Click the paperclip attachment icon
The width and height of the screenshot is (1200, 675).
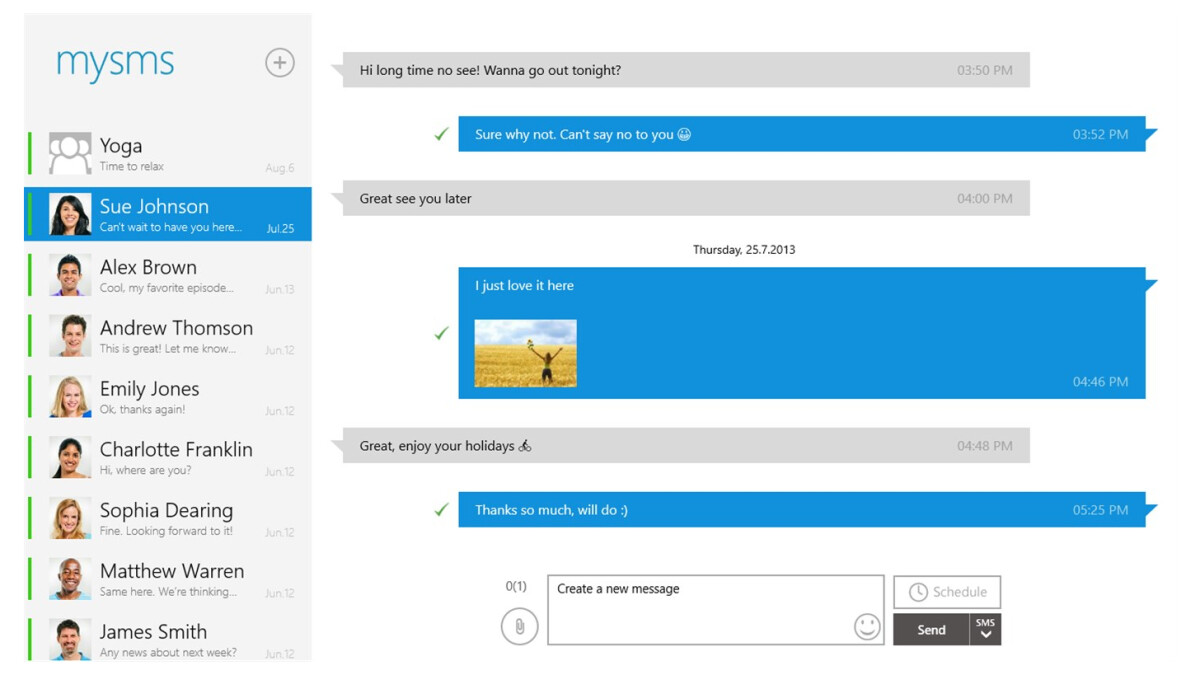[x=519, y=627]
